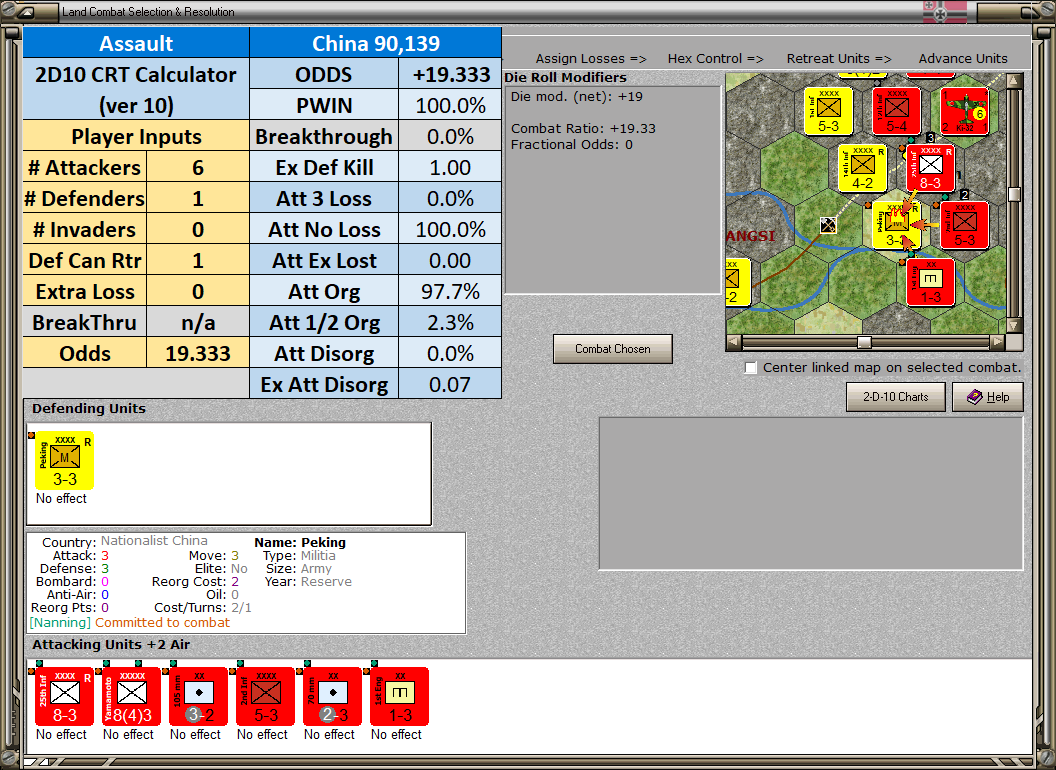Select the 25th Inf 8-3 attacking unit

coord(65,697)
